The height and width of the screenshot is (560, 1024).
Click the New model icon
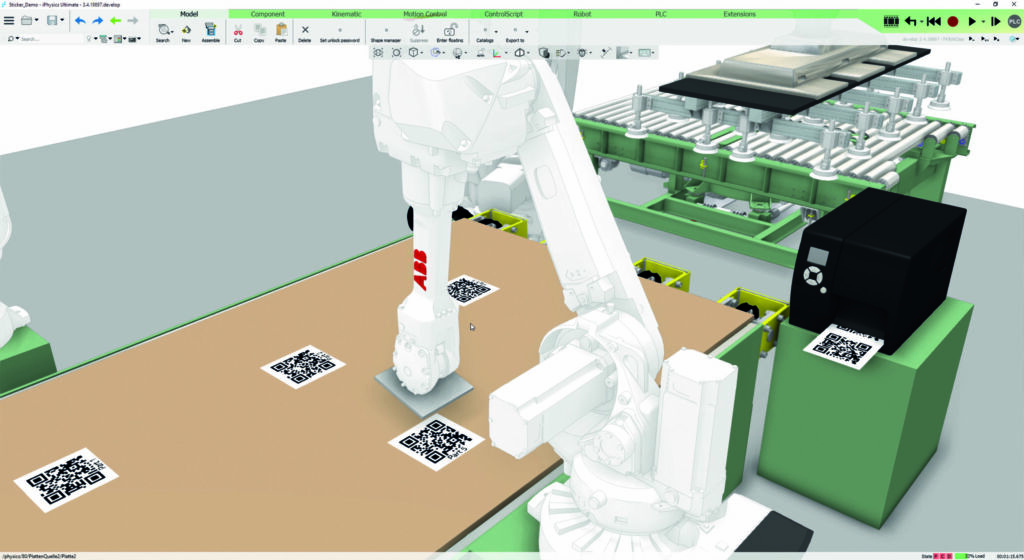click(186, 30)
